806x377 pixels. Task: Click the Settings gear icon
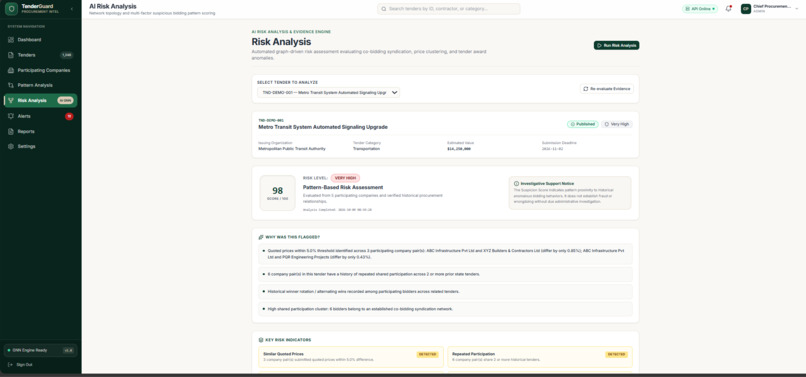pos(11,147)
